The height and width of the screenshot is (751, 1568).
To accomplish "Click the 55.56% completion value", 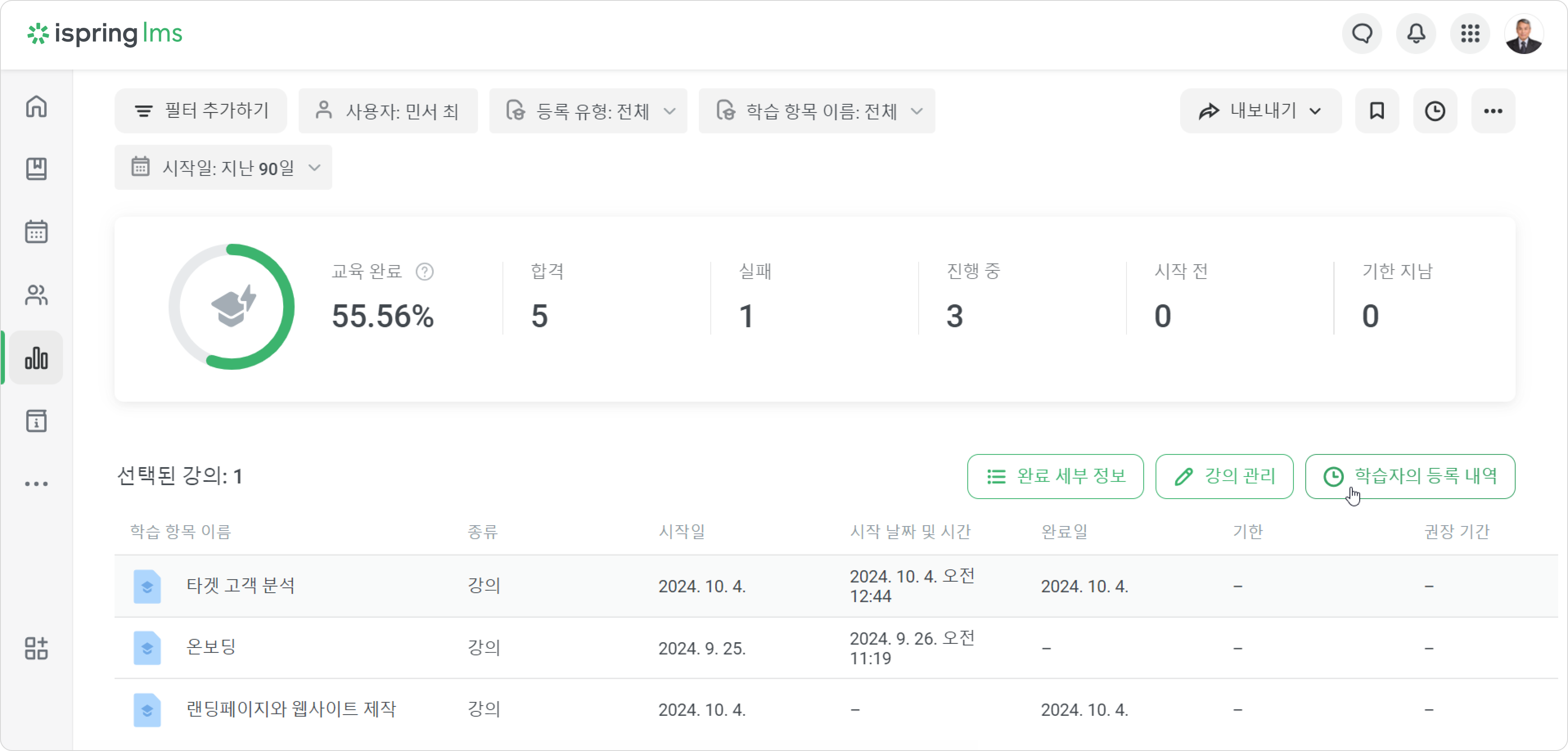I will tap(383, 316).
